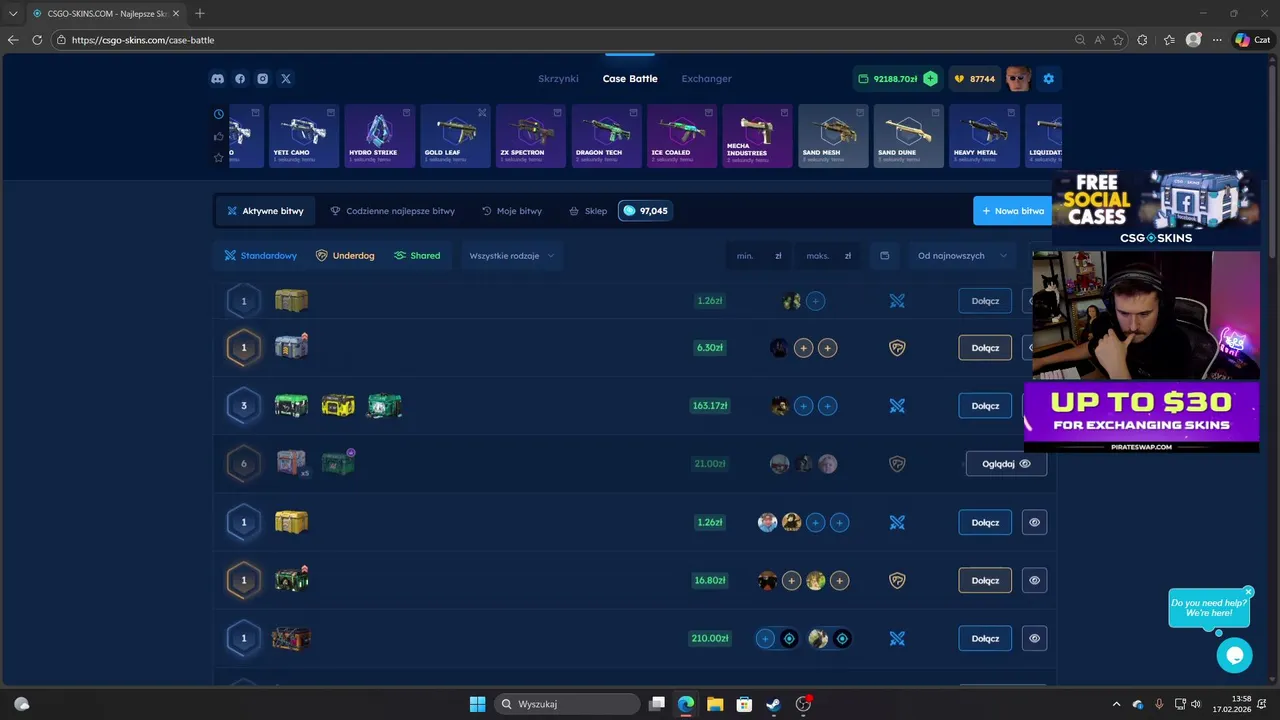Open the user profile avatar
This screenshot has width=1280, height=720.
coord(1018,79)
